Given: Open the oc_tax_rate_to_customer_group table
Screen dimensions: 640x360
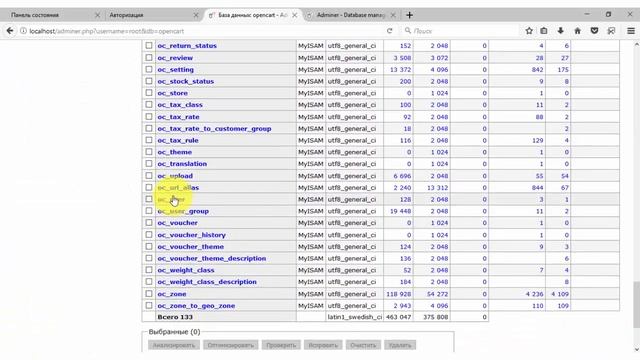Looking at the screenshot, I should [x=214, y=129].
